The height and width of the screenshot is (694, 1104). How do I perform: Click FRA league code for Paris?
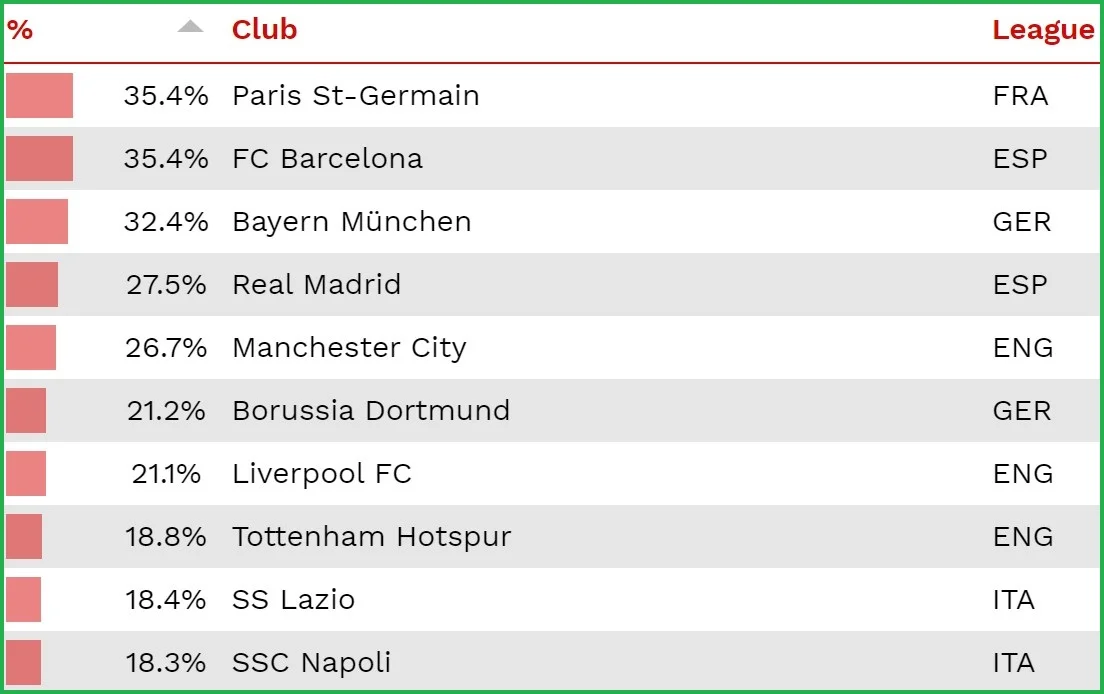tap(1020, 96)
